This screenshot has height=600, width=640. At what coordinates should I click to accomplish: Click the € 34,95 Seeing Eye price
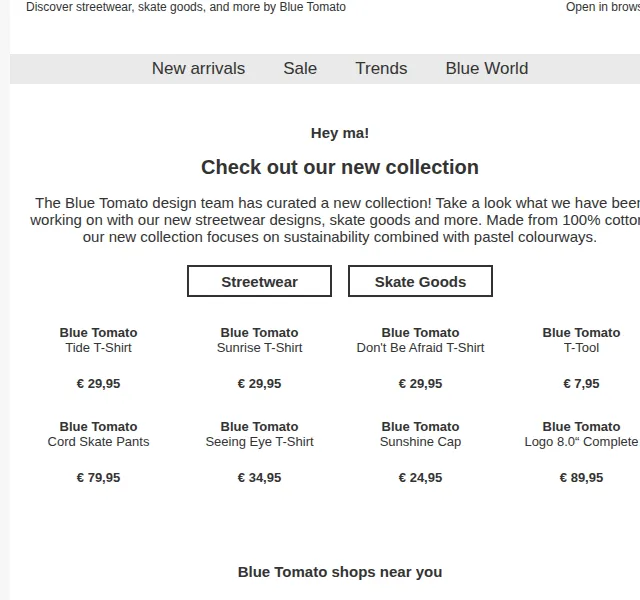click(x=260, y=478)
